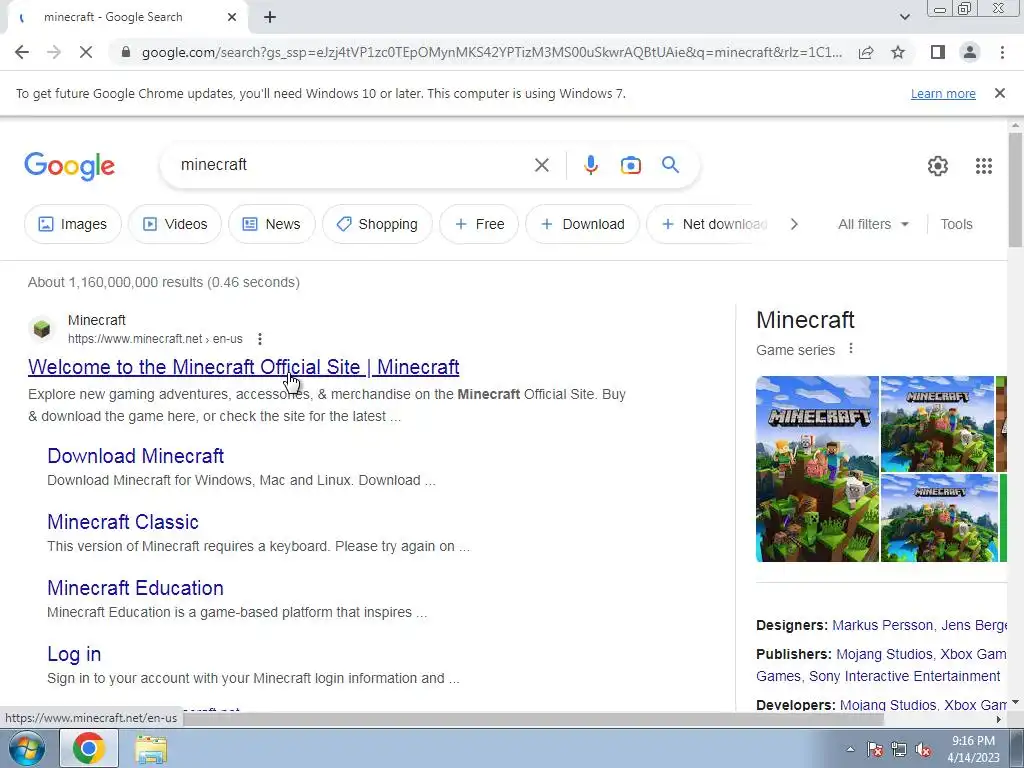The height and width of the screenshot is (768, 1024).
Task: Open the Markus Persson designer link
Action: 882,625
